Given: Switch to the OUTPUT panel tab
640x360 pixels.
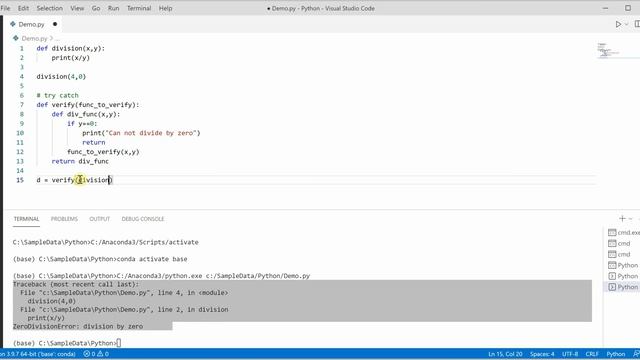Looking at the screenshot, I should click(100, 219).
